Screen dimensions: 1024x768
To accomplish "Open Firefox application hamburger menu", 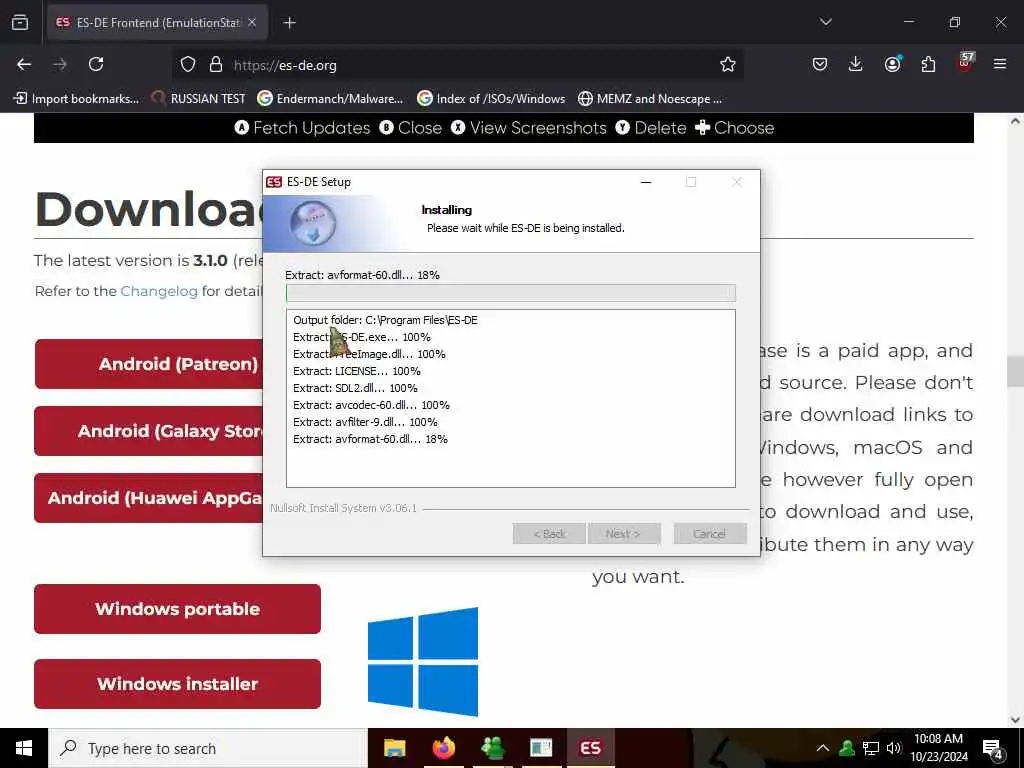I will pos(1000,64).
